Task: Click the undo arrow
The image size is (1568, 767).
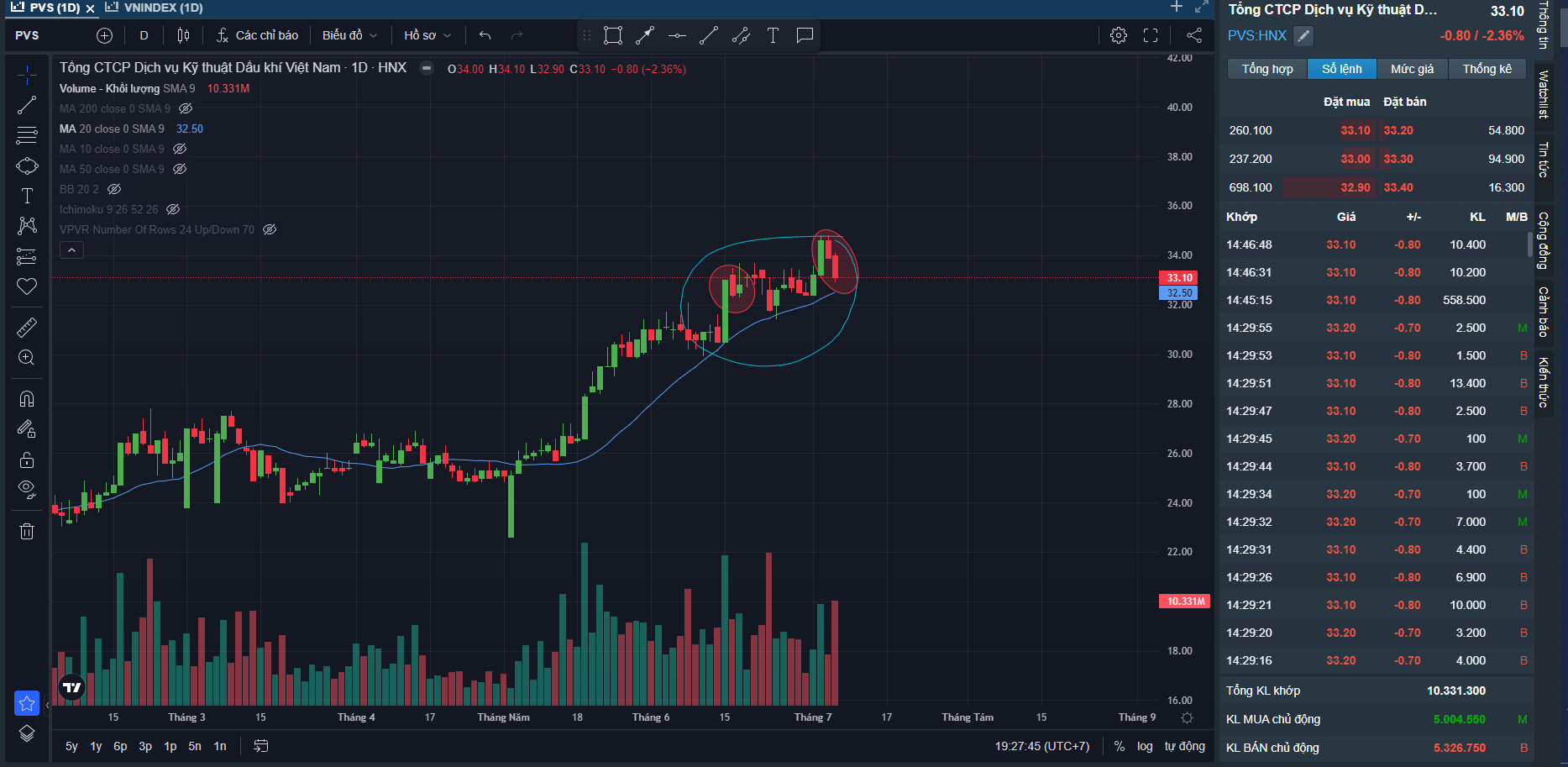Action: point(485,35)
